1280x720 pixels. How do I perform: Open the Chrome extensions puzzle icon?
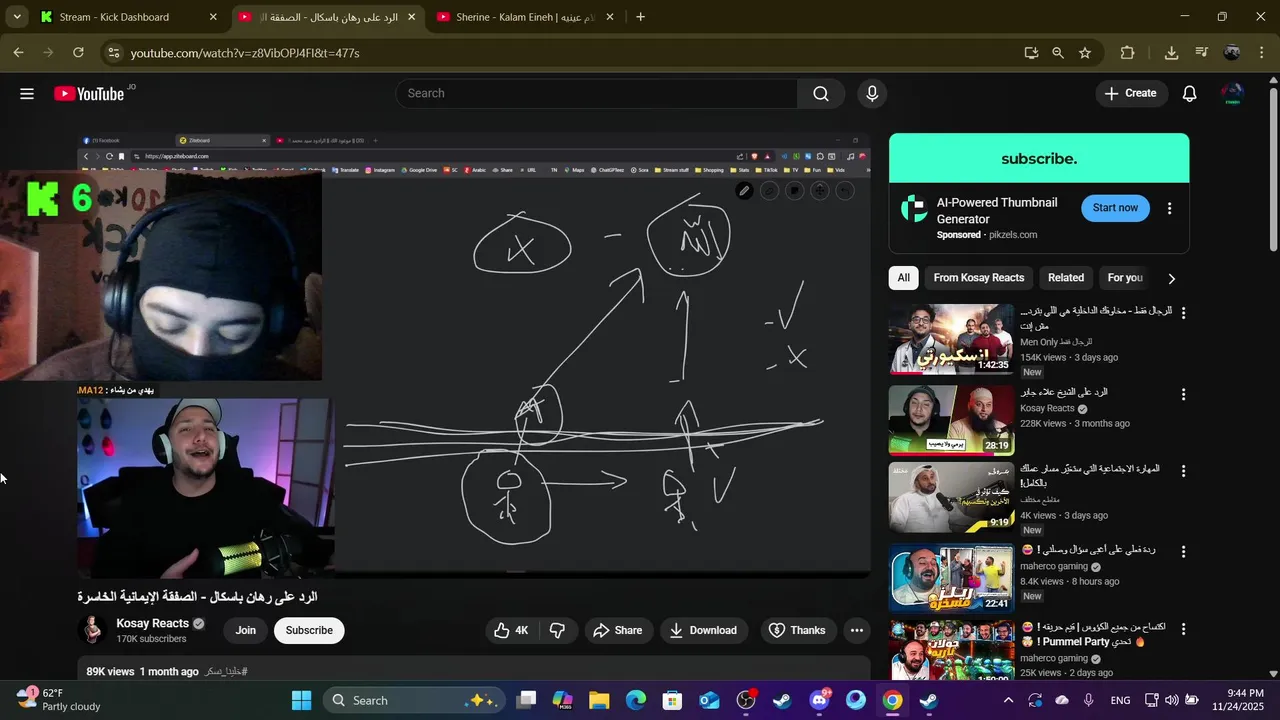[x=1127, y=52]
